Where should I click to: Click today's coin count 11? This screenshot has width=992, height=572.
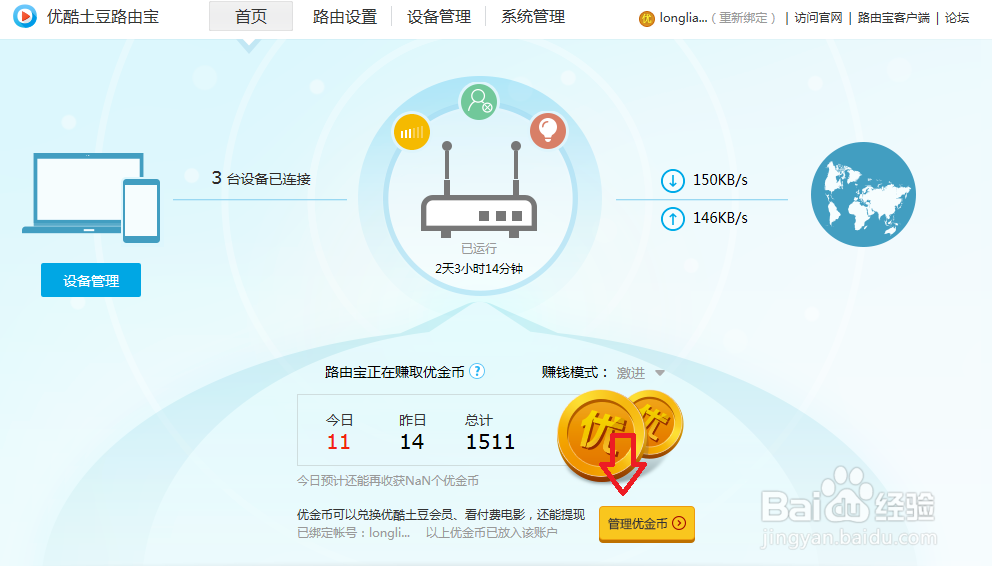point(338,442)
